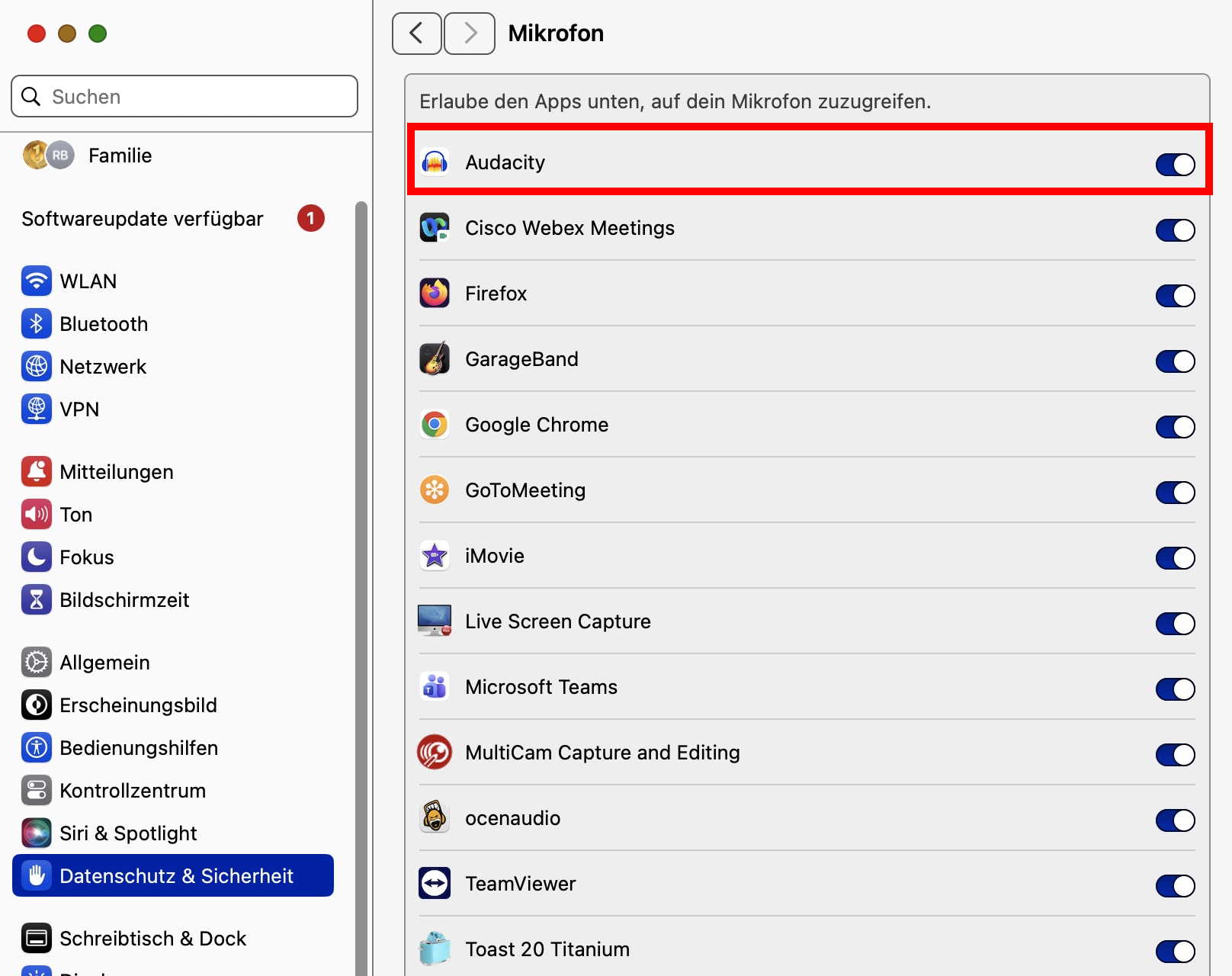
Task: Disable microphone access for Audacity
Action: pos(1175,164)
